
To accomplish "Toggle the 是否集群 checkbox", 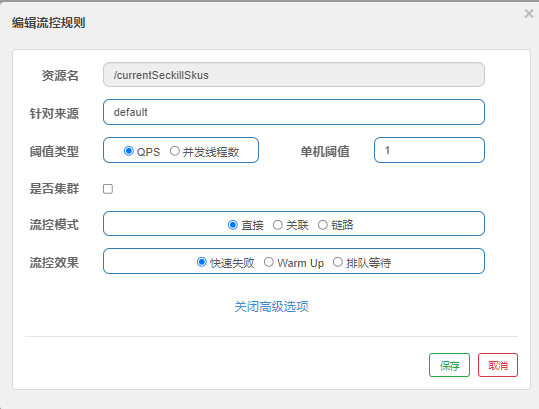I will coord(108,189).
